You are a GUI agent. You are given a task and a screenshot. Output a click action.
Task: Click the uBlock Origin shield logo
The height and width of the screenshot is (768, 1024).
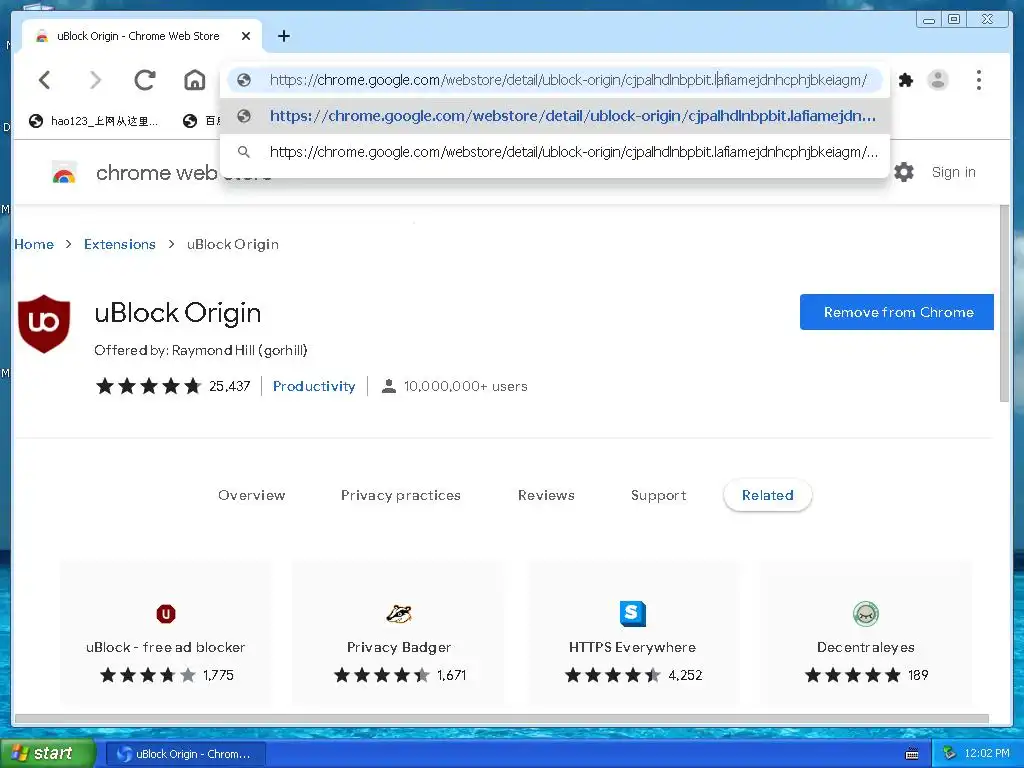(x=44, y=324)
